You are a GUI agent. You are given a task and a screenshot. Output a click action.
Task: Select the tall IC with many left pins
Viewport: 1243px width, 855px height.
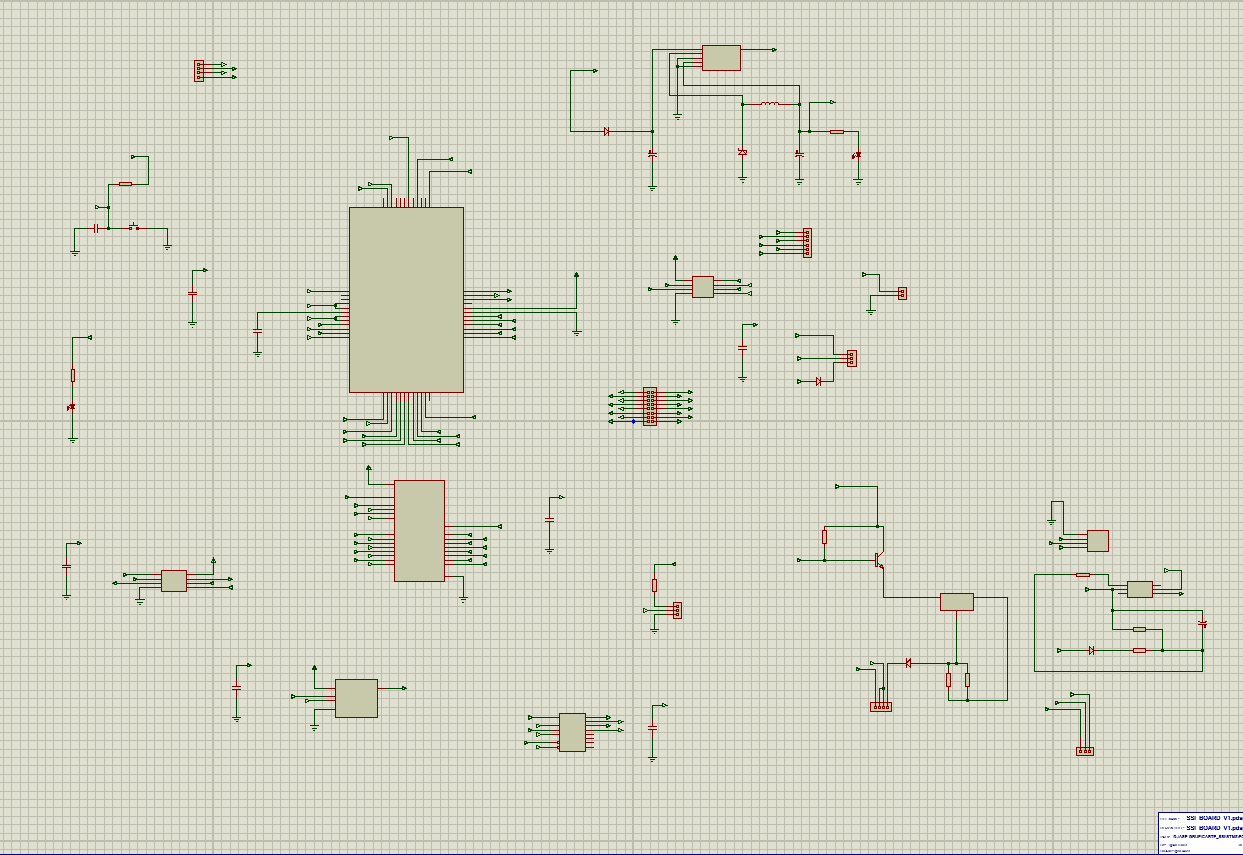click(419, 531)
